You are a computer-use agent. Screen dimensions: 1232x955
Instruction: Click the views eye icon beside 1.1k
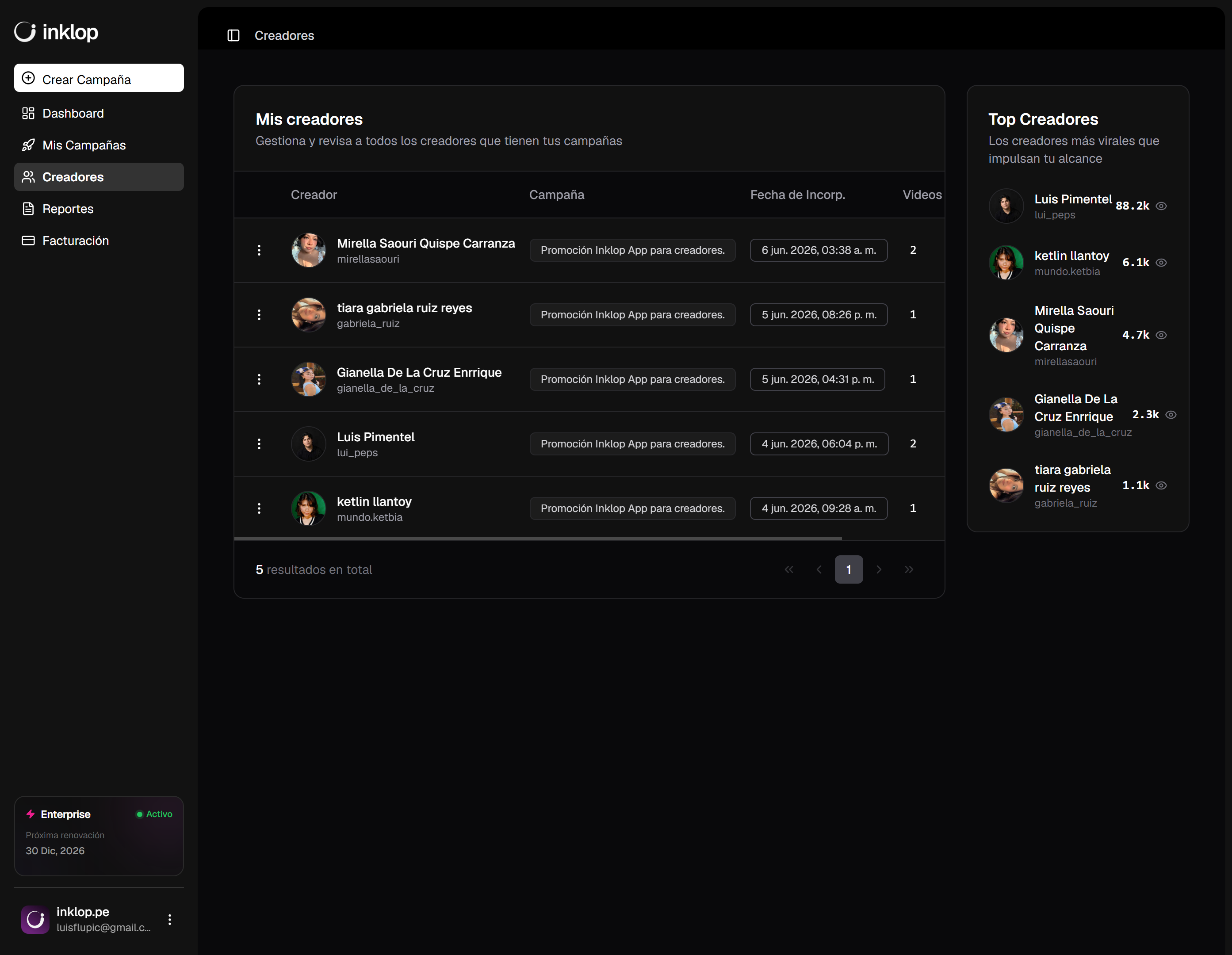point(1161,485)
